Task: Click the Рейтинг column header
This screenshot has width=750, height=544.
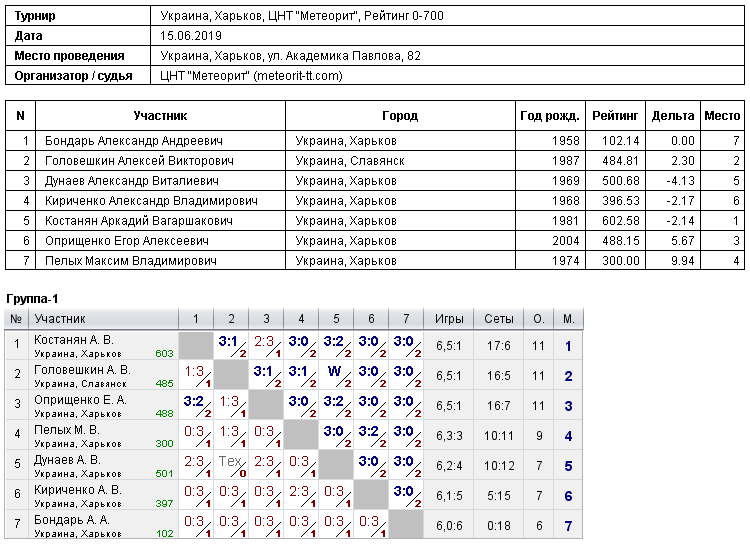Action: [x=615, y=115]
